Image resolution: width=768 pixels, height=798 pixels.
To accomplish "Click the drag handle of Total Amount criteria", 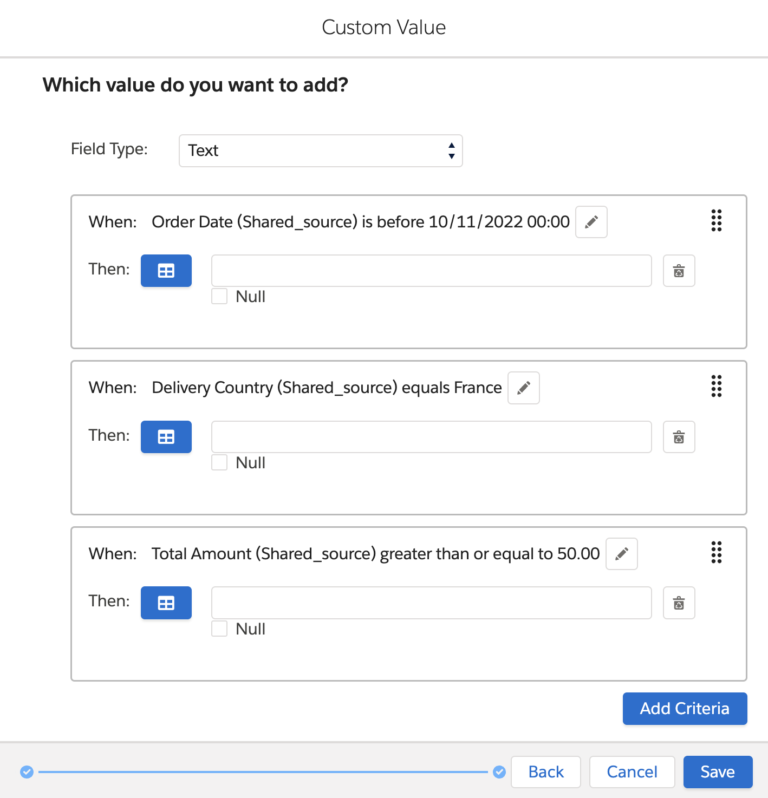I will pyautogui.click(x=716, y=553).
